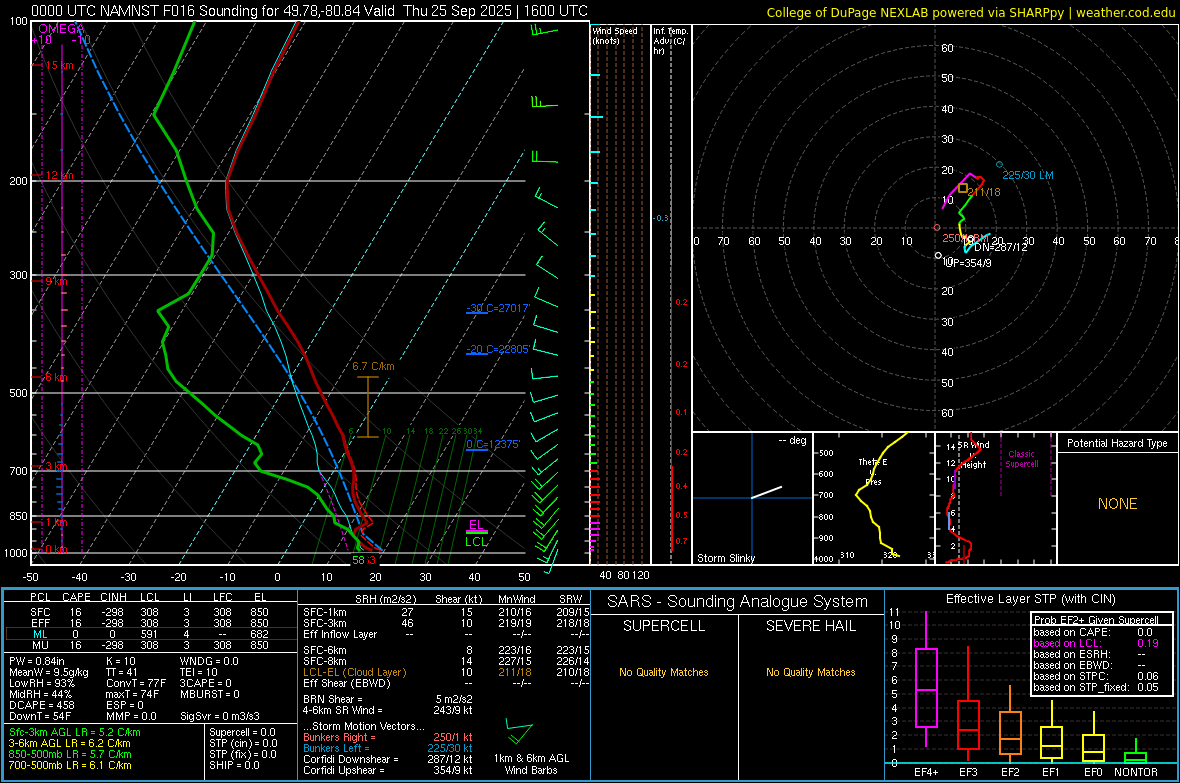The image size is (1180, 783).
Task: Click the Potential Hazard Type heading
Action: click(x=1117, y=443)
